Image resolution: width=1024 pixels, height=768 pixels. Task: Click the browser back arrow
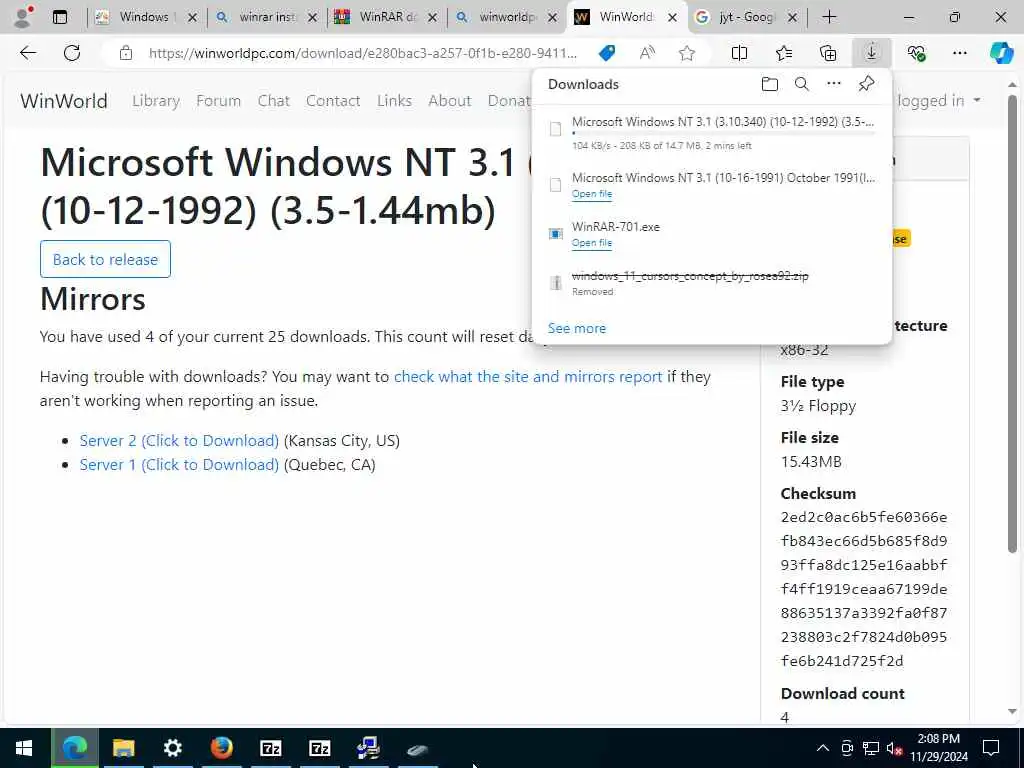tap(28, 53)
